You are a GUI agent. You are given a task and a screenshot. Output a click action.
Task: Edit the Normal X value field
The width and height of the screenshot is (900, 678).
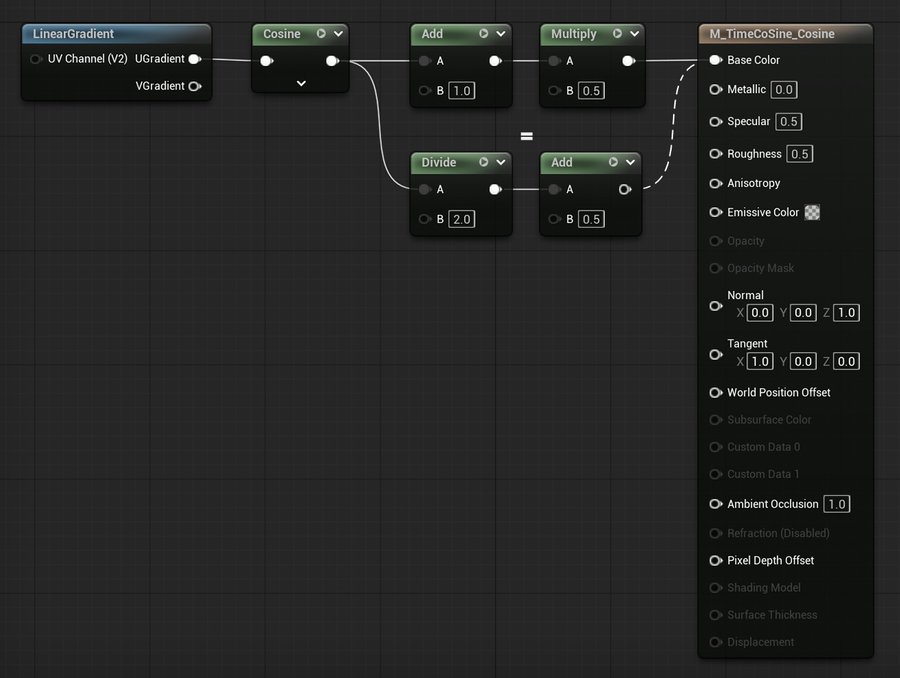click(760, 313)
